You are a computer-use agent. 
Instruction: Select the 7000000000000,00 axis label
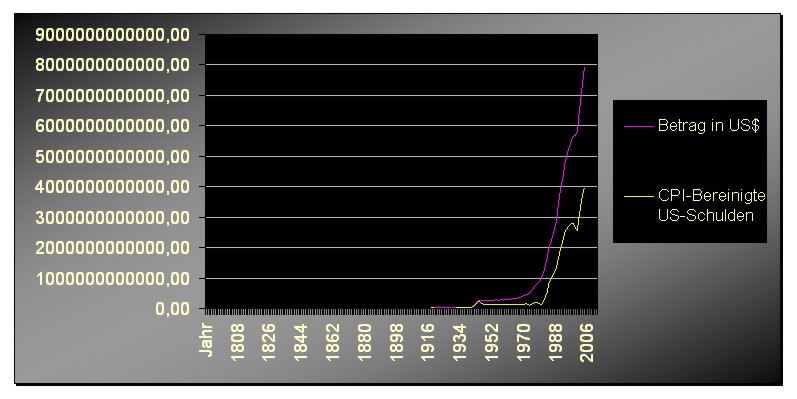tap(112, 96)
